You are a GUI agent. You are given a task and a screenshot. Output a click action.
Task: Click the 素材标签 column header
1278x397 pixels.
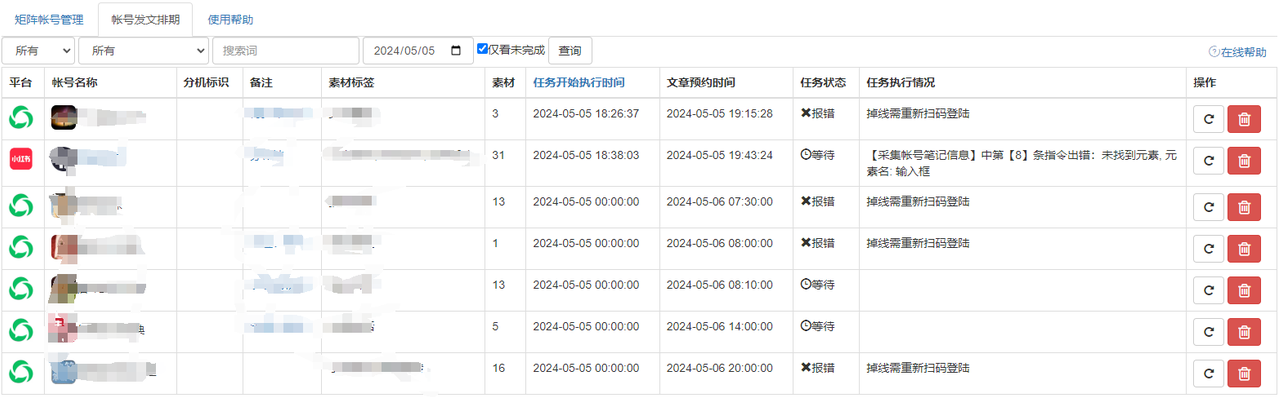(x=351, y=82)
